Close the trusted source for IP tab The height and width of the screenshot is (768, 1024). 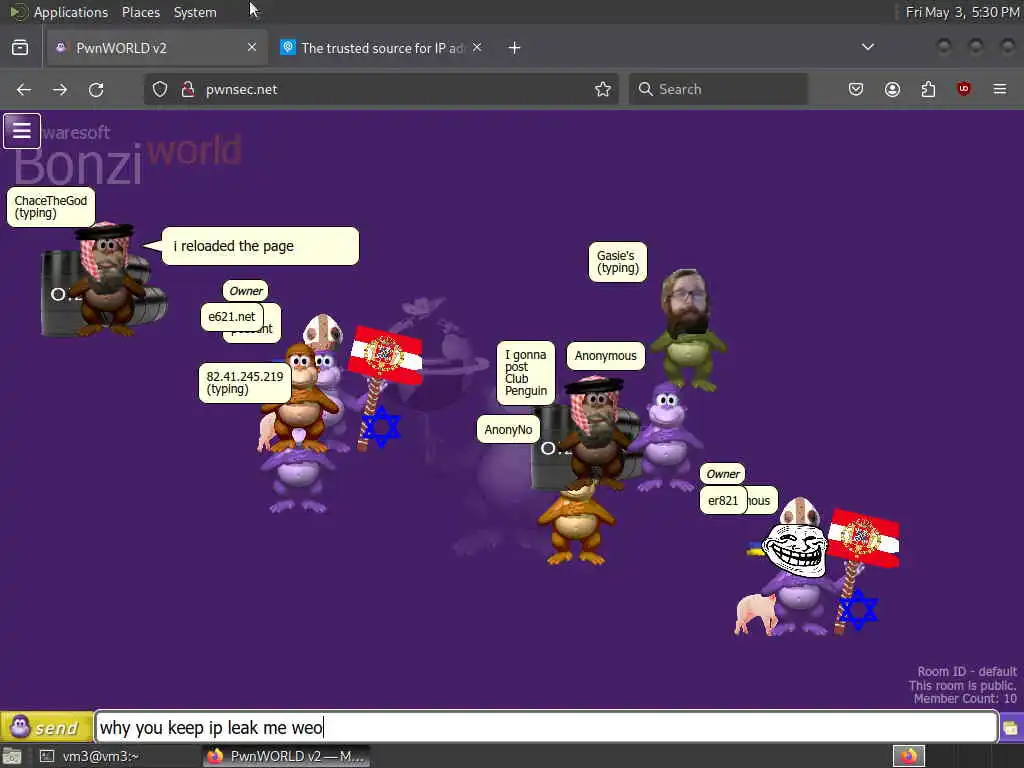point(477,47)
